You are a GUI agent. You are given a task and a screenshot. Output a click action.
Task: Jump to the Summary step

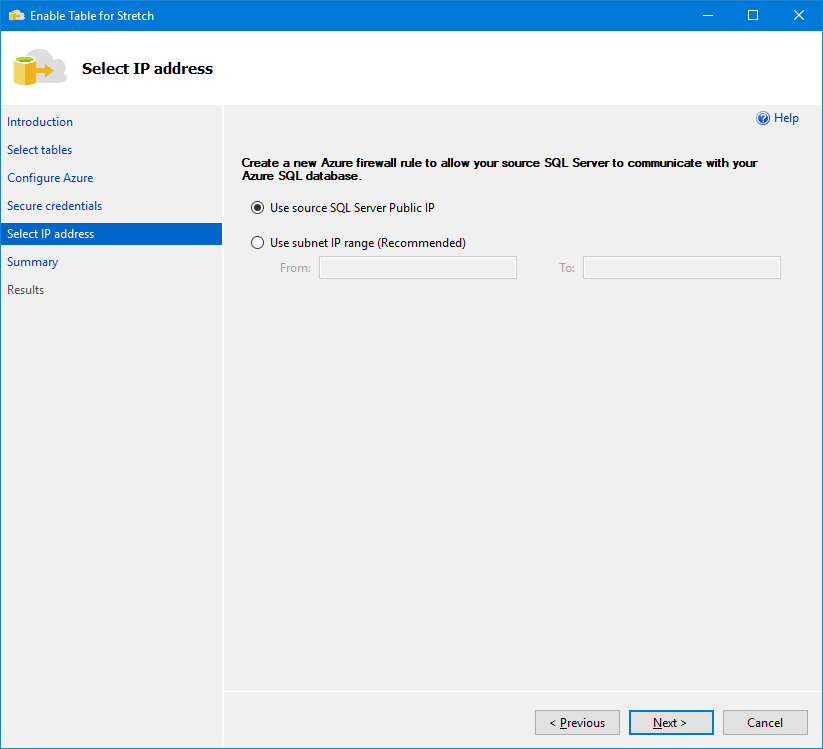[33, 262]
